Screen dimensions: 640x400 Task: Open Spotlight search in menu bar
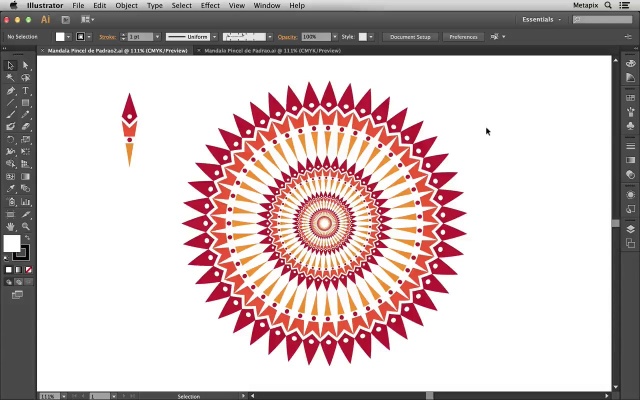608,5
